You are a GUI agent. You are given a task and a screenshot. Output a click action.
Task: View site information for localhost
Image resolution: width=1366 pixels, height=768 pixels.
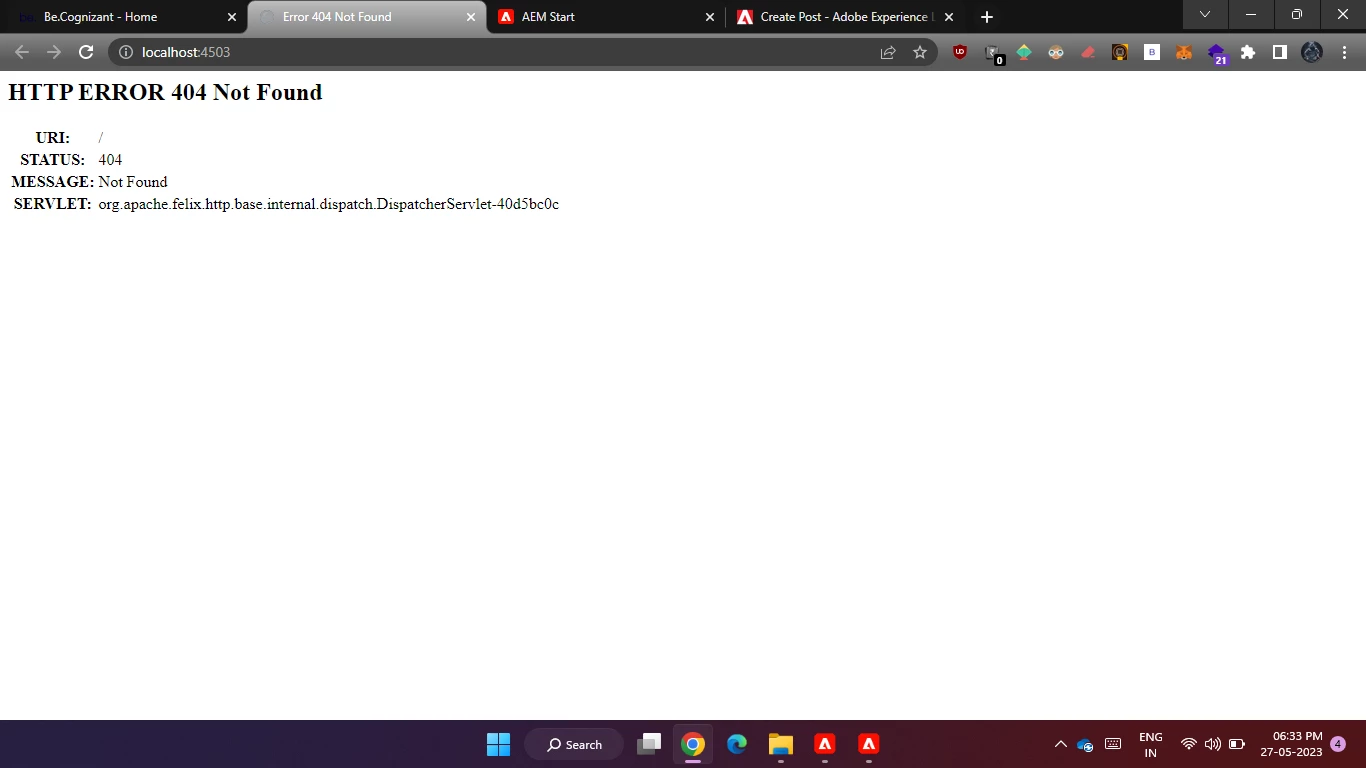126,52
